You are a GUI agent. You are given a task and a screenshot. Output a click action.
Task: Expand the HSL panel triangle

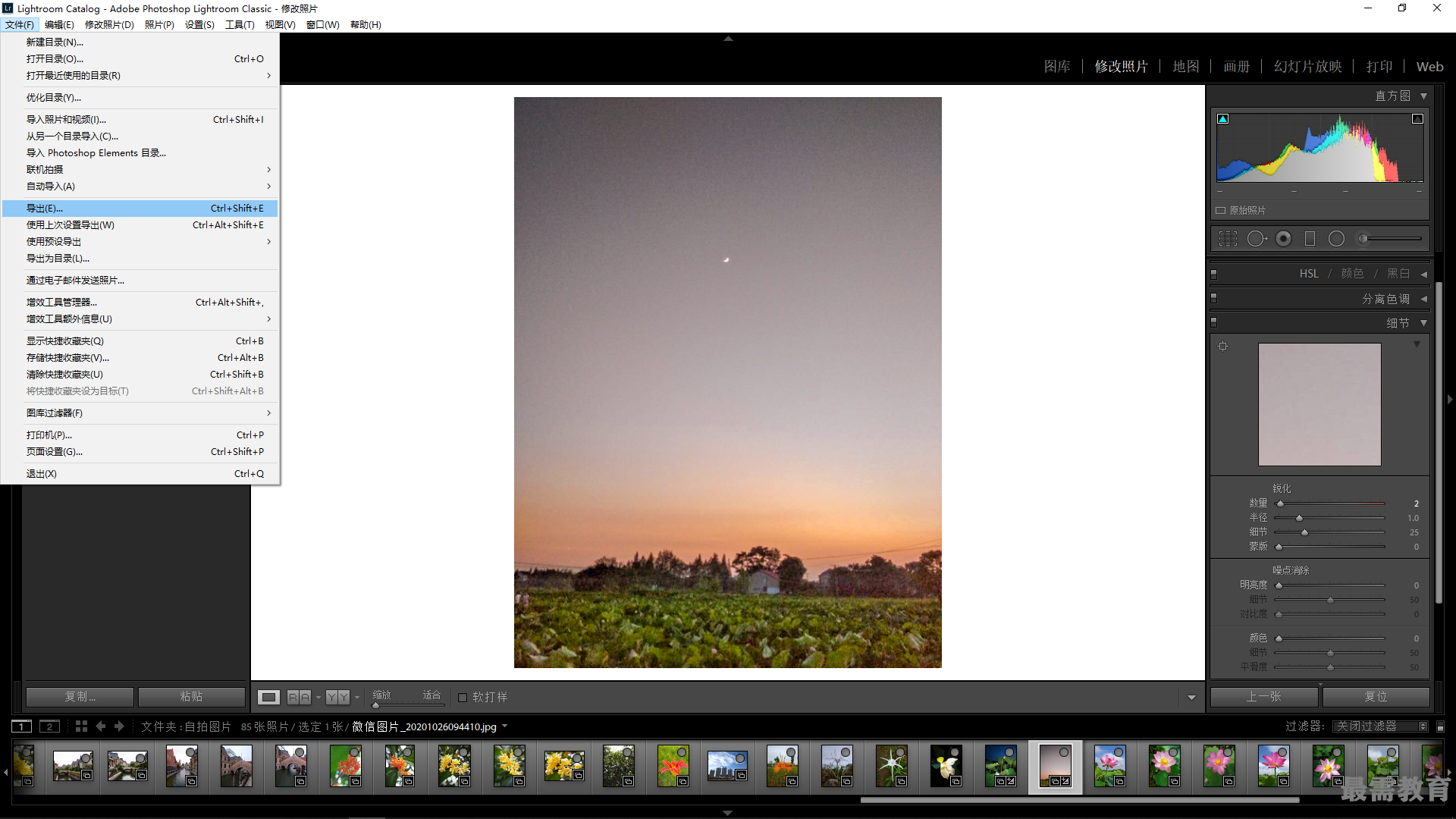pos(1424,274)
